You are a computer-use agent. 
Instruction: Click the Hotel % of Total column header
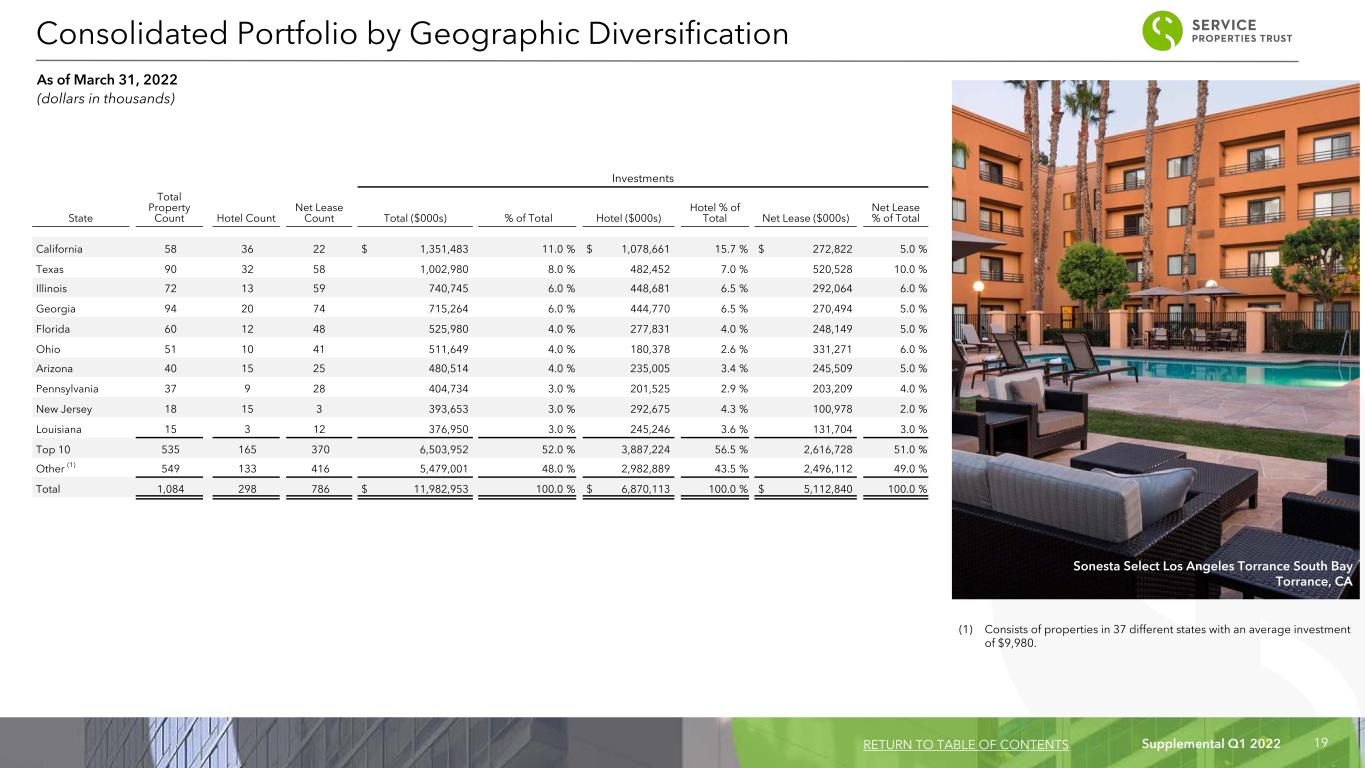[x=714, y=212]
